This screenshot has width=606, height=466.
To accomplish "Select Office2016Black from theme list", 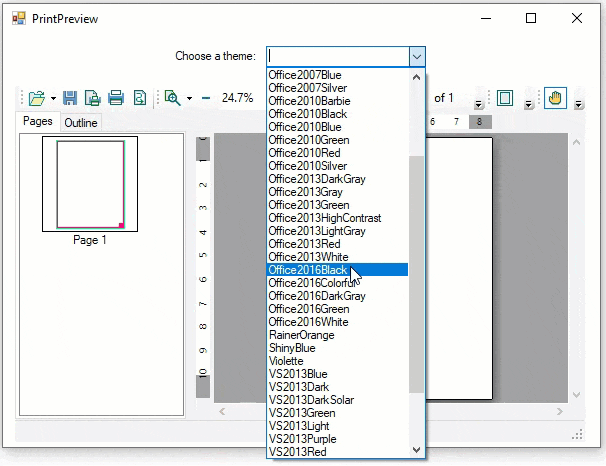I will click(x=308, y=270).
